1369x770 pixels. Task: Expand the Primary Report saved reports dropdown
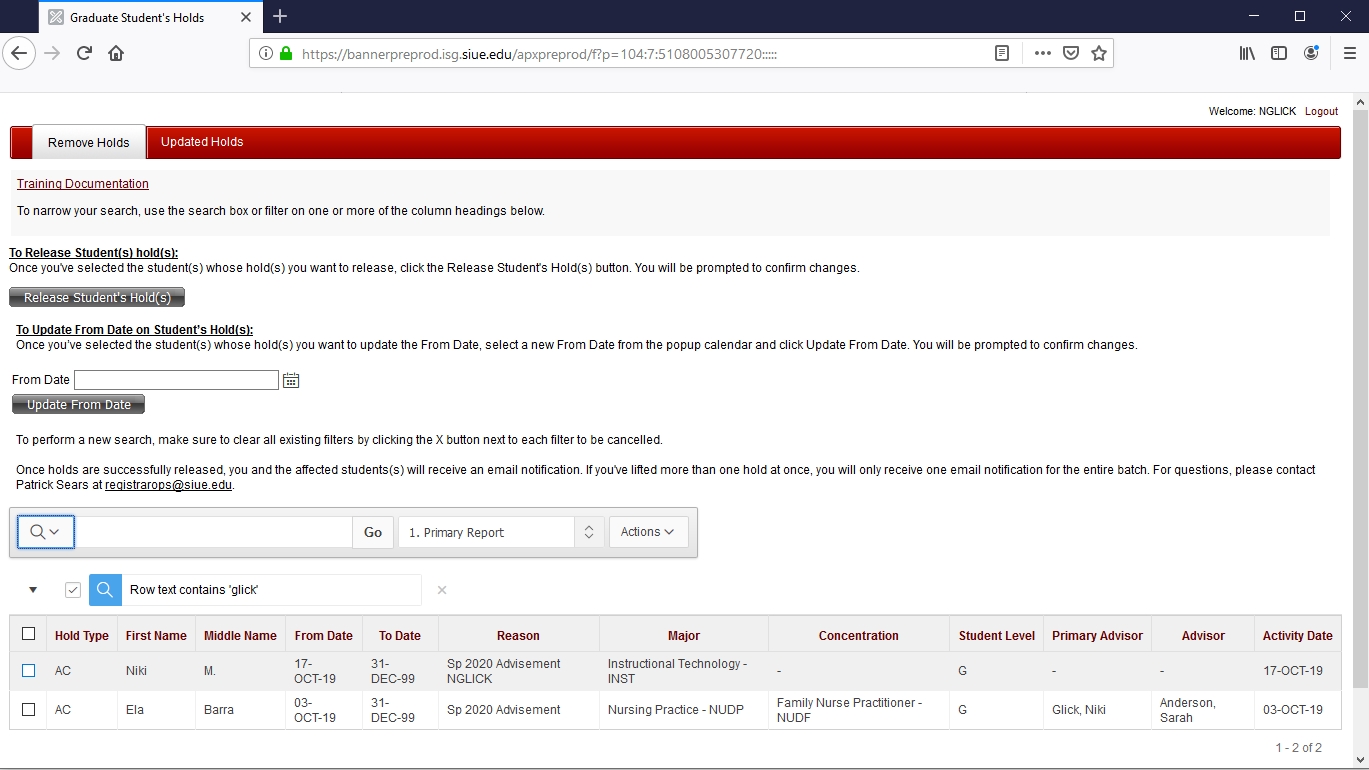pos(501,532)
